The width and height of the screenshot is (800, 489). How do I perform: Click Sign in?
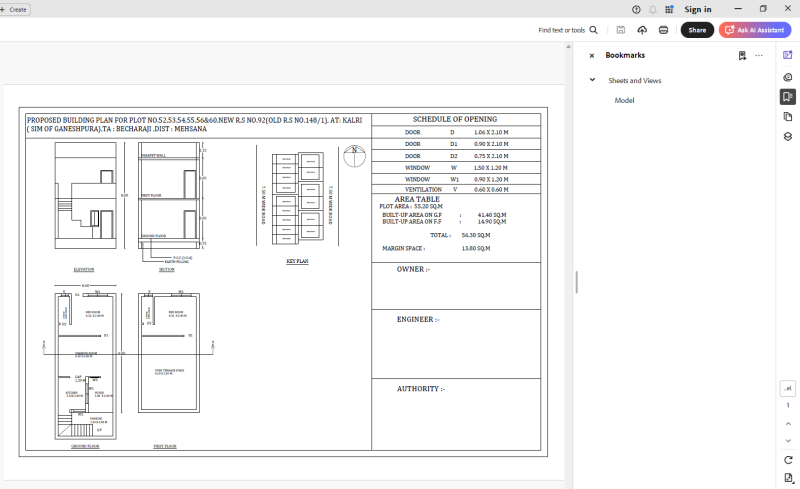click(x=698, y=9)
